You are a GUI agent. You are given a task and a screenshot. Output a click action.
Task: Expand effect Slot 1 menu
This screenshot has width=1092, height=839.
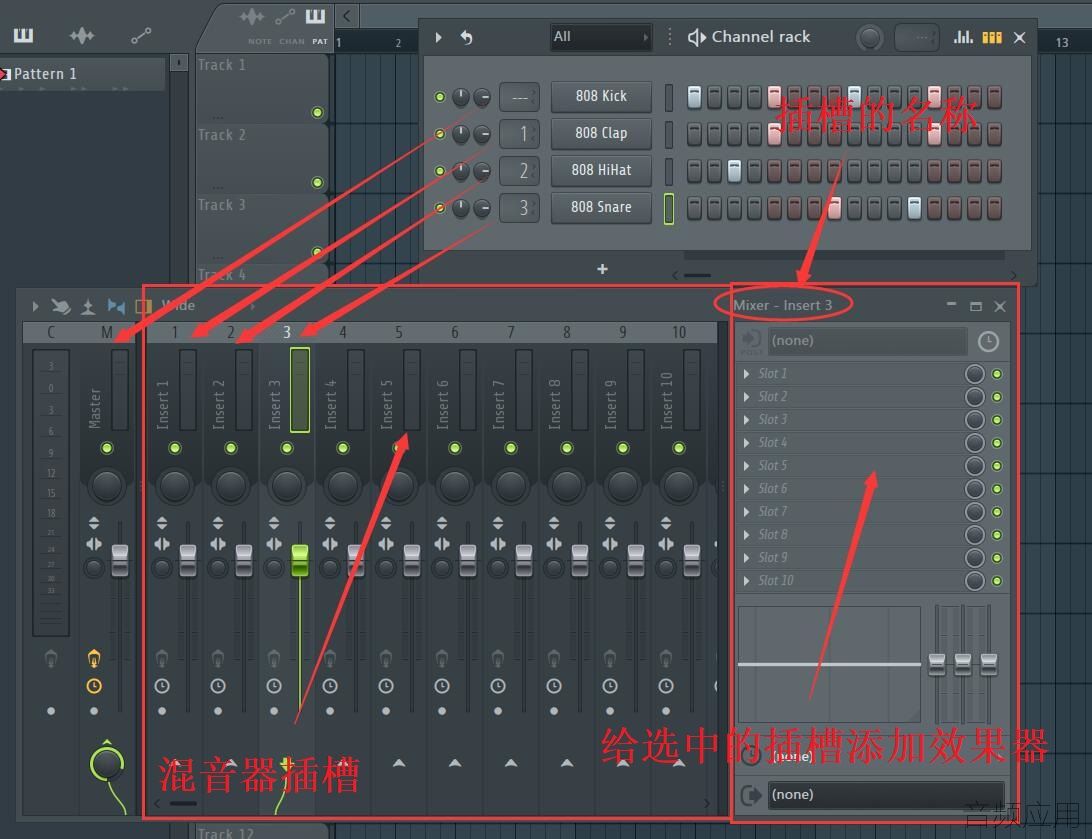coord(747,374)
